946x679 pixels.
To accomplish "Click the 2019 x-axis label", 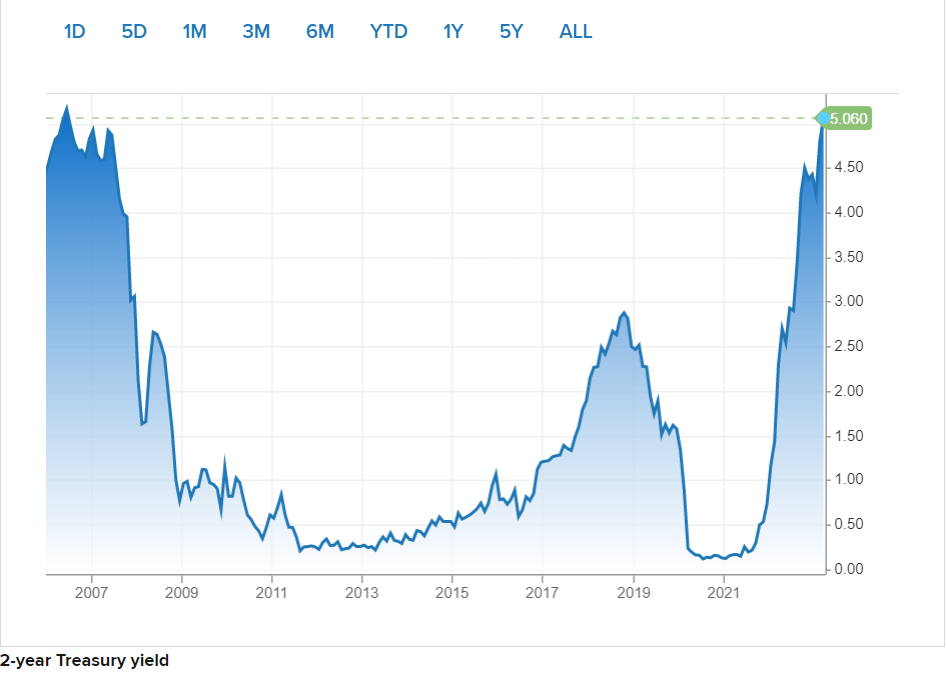I will pos(633,593).
